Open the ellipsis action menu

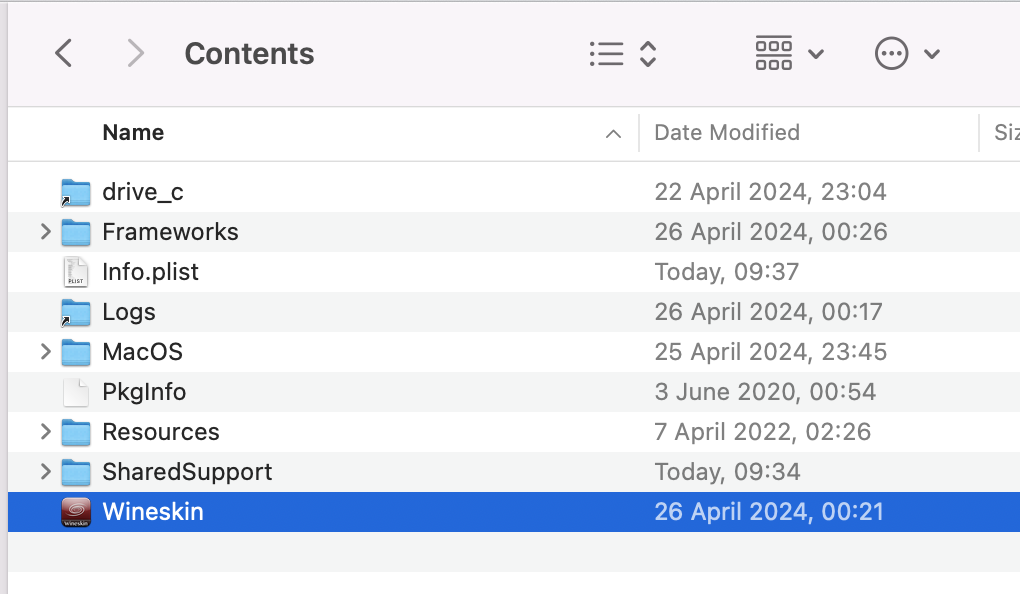(907, 53)
